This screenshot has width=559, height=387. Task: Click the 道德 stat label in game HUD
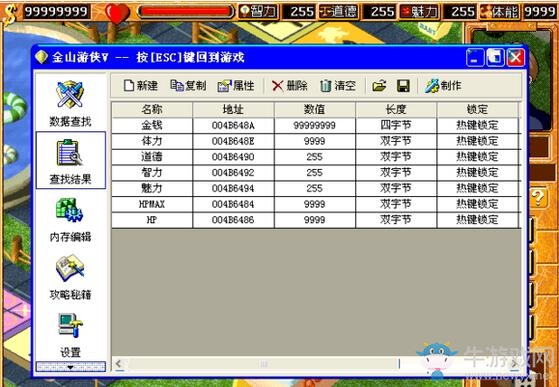339,12
